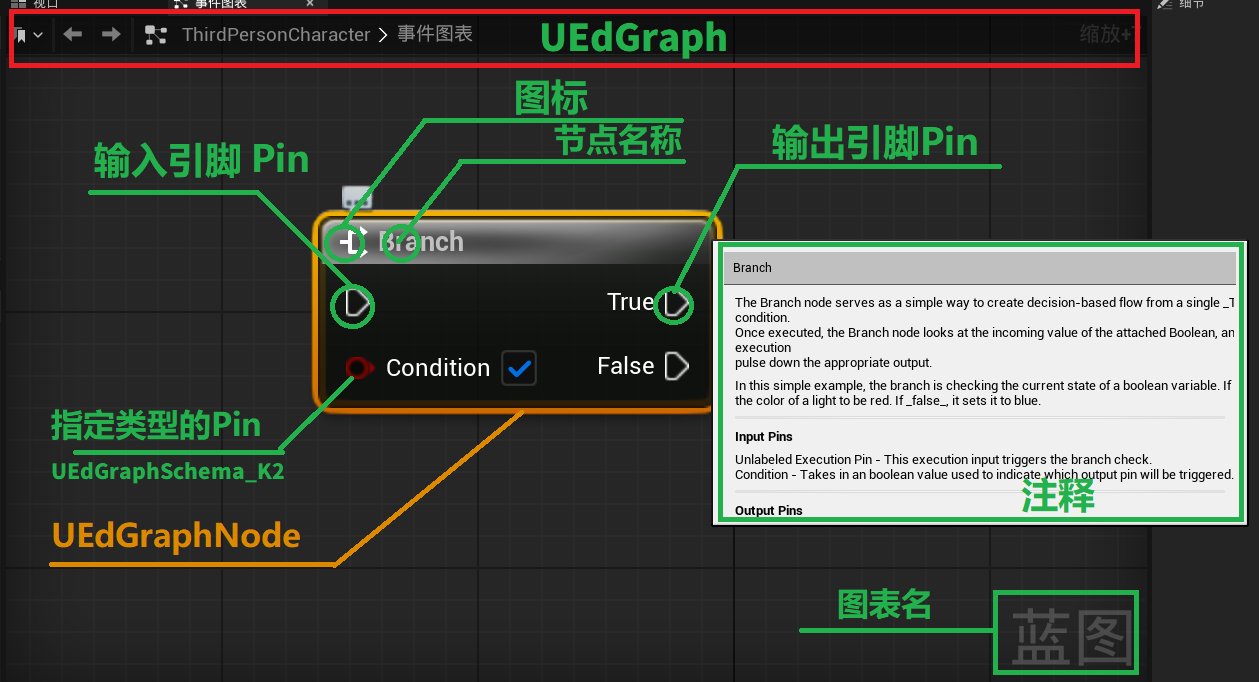The height and width of the screenshot is (682, 1259).
Task: Click the Input Pins heading in the tooltip
Action: click(x=764, y=437)
